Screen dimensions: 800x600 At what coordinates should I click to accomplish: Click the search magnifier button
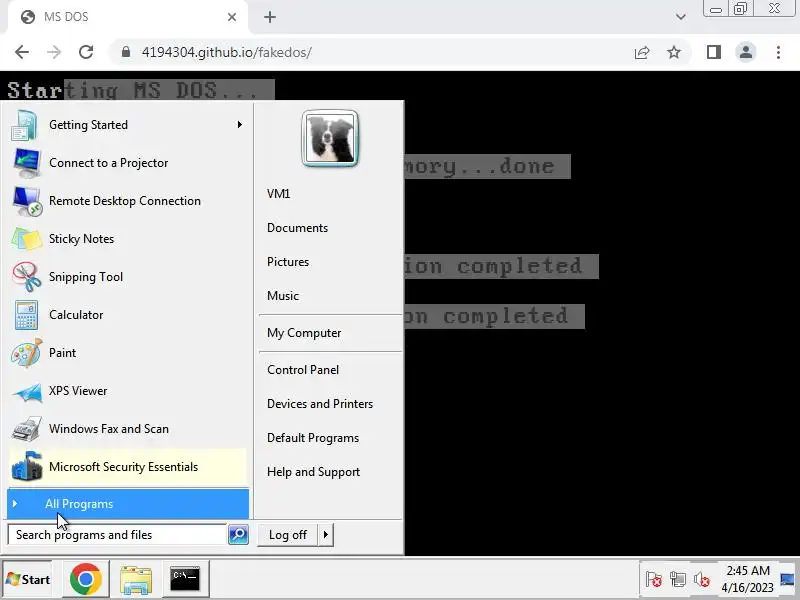tap(238, 534)
